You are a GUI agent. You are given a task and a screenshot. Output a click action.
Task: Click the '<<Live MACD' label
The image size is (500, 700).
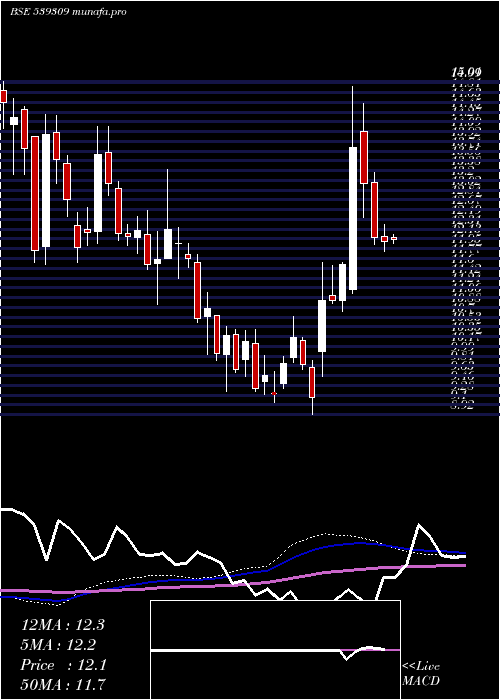click(x=421, y=674)
